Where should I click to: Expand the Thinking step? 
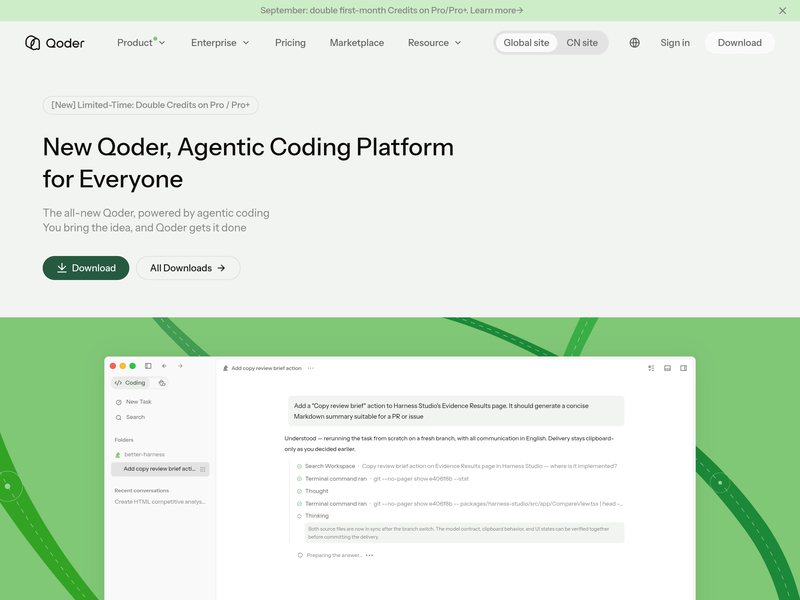313,516
